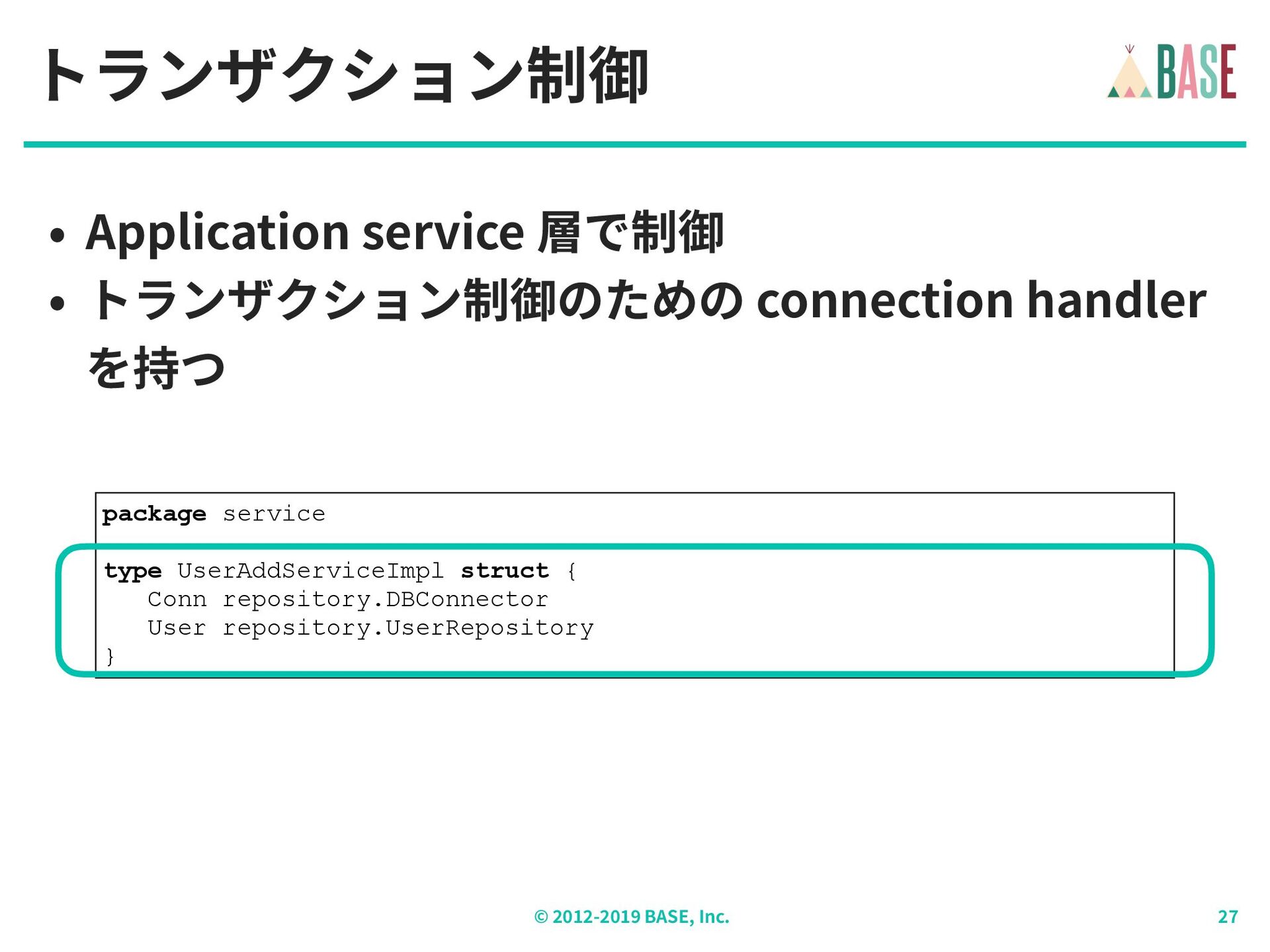Click the 'package' keyword in code
1270x952 pixels.
coord(154,514)
